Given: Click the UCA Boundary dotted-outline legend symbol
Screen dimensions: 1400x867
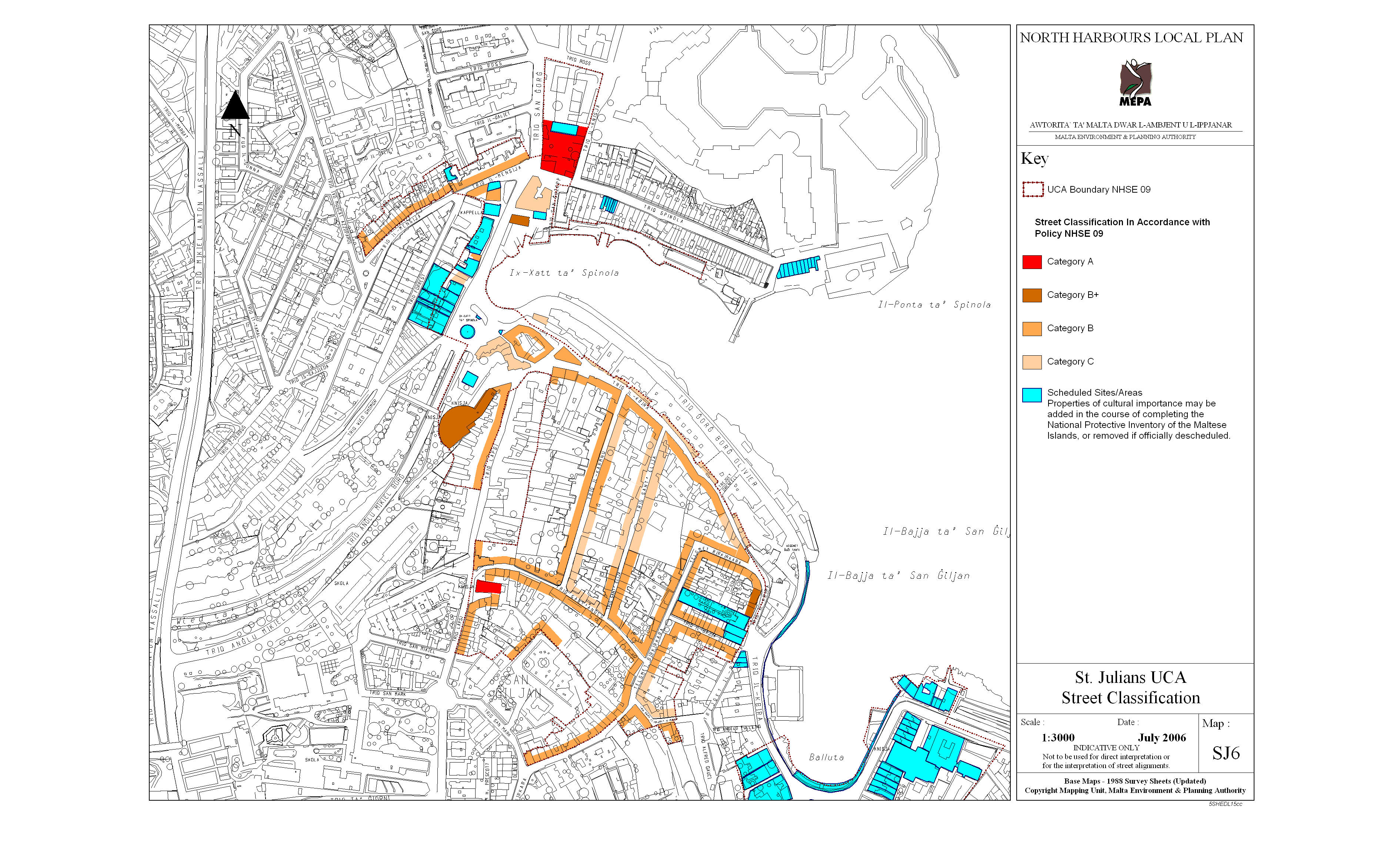Looking at the screenshot, I should (1033, 189).
